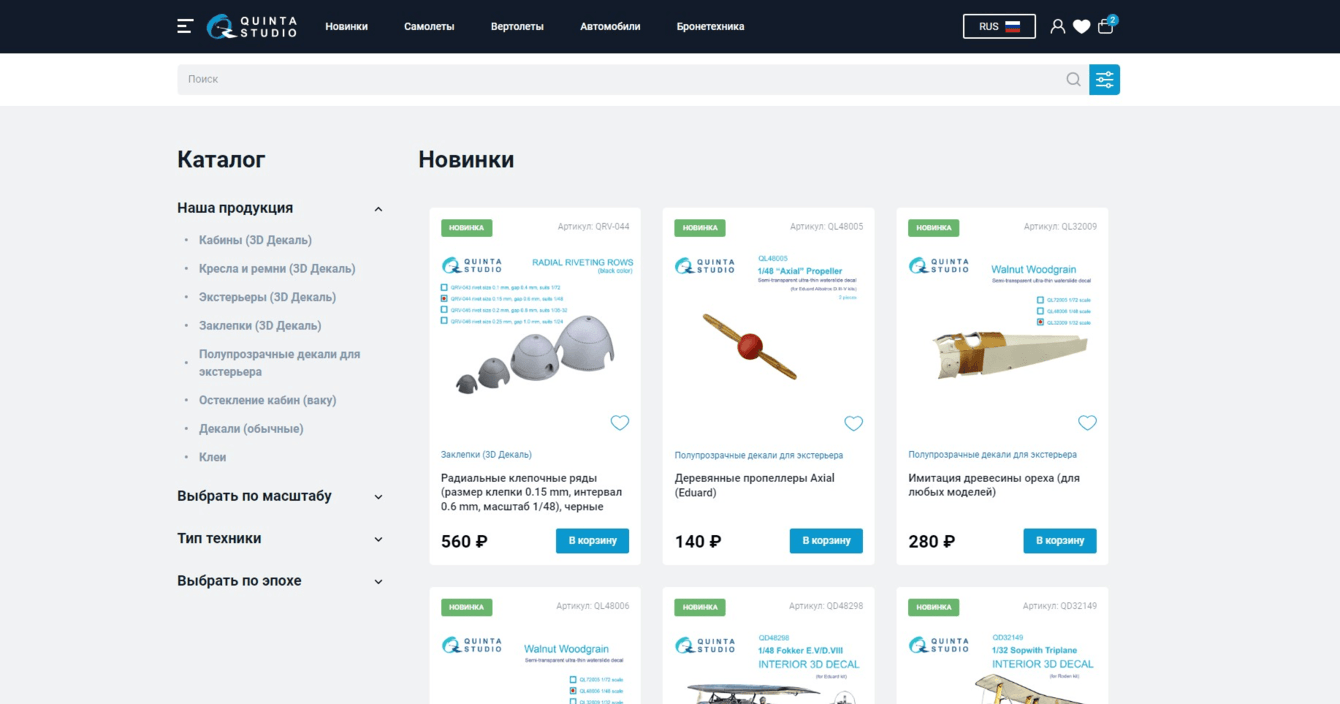This screenshot has width=1340, height=704.
Task: Open the shopping cart icon
Action: pos(1106,26)
